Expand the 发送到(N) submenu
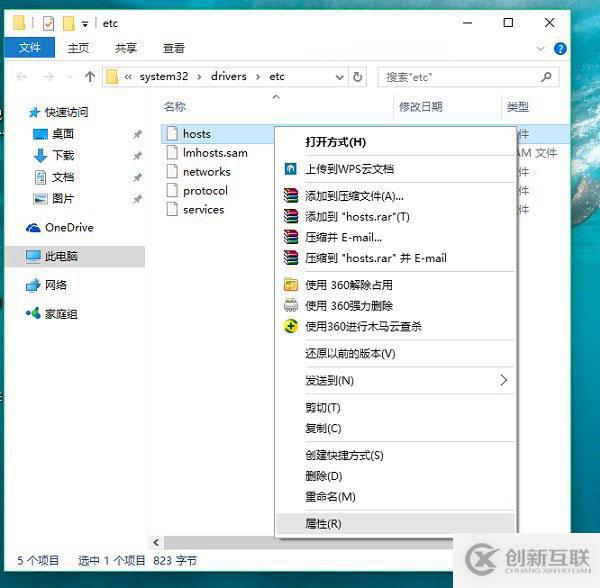The width and height of the screenshot is (600, 588). pos(396,380)
